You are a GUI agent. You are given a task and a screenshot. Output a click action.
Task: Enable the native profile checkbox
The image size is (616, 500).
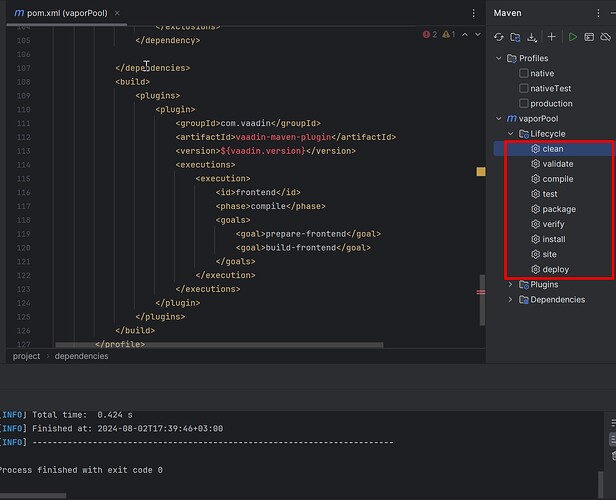point(523,74)
